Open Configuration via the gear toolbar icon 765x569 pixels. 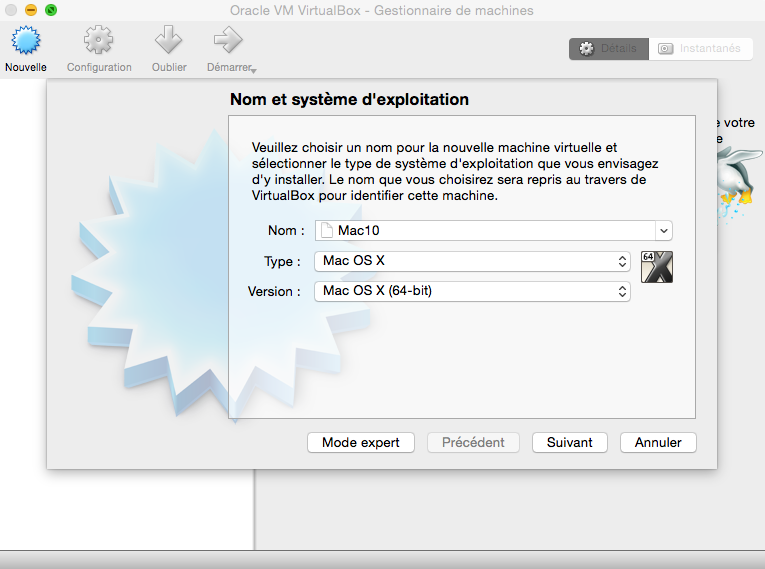99,40
